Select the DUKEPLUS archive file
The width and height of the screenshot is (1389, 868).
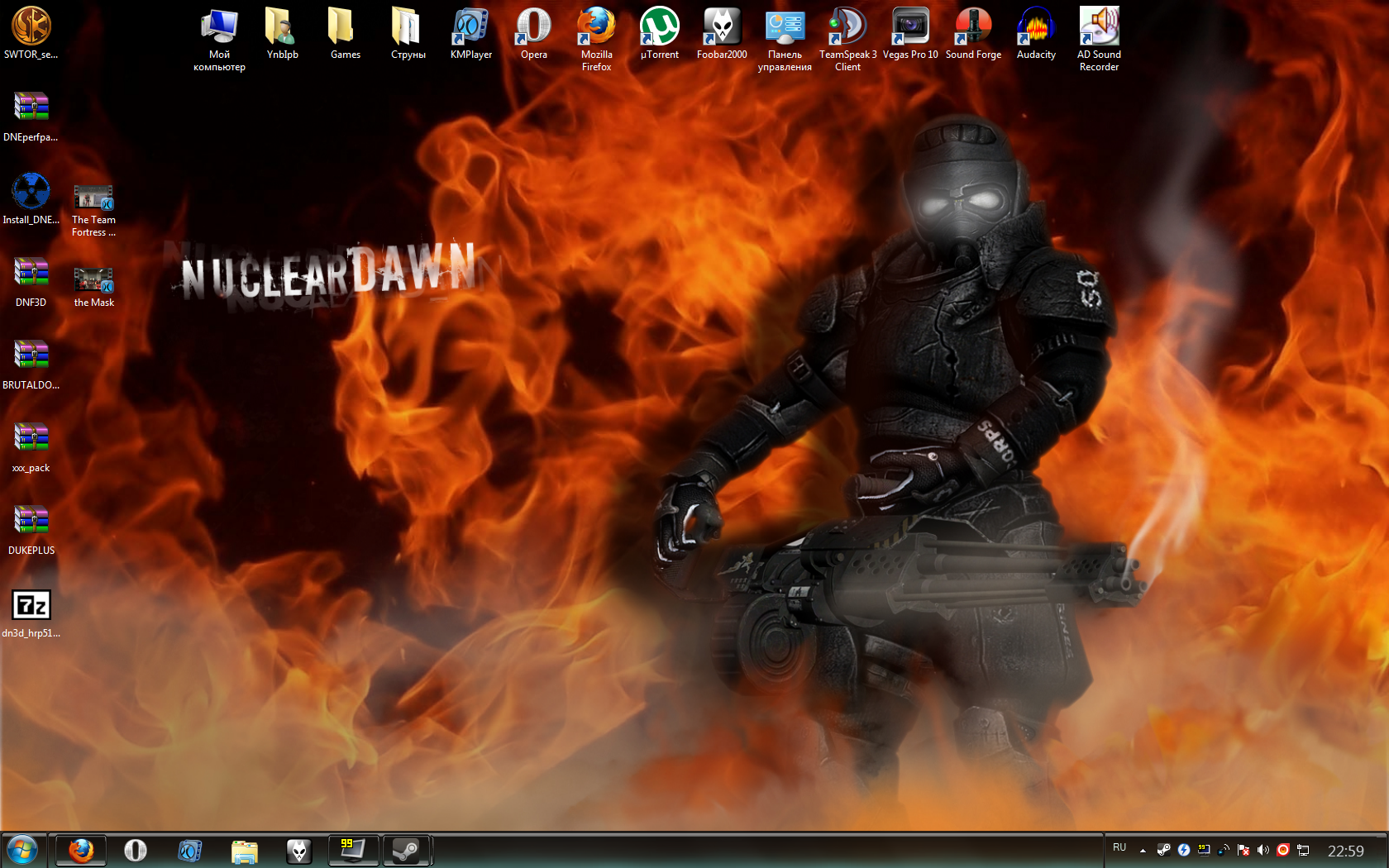click(x=31, y=529)
